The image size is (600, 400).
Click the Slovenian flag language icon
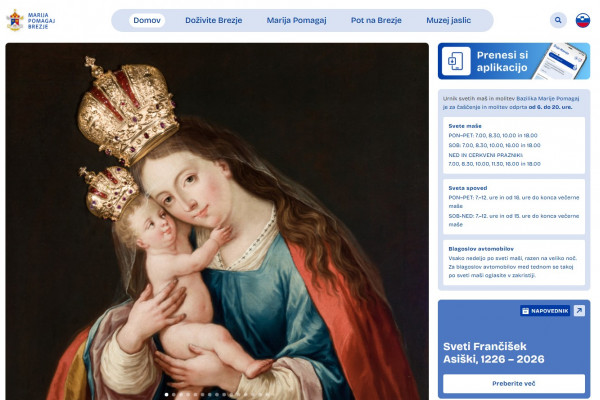(x=583, y=20)
